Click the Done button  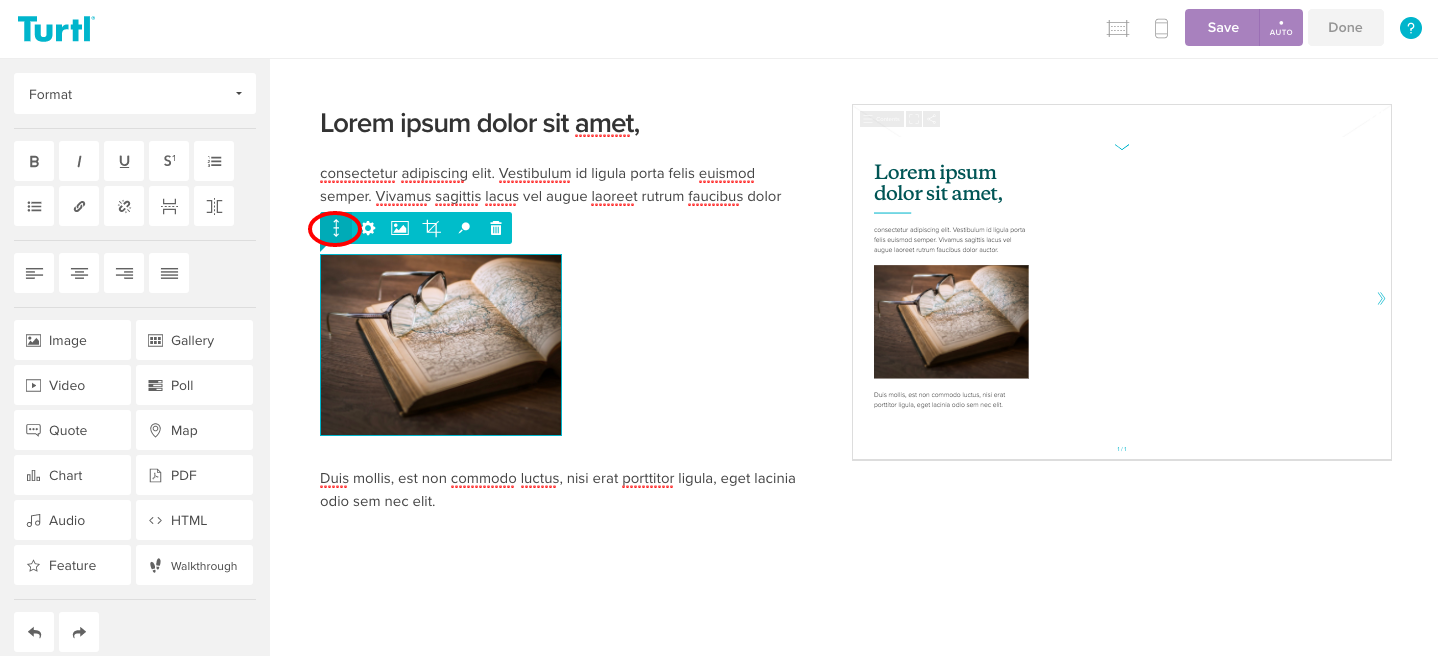coord(1345,28)
